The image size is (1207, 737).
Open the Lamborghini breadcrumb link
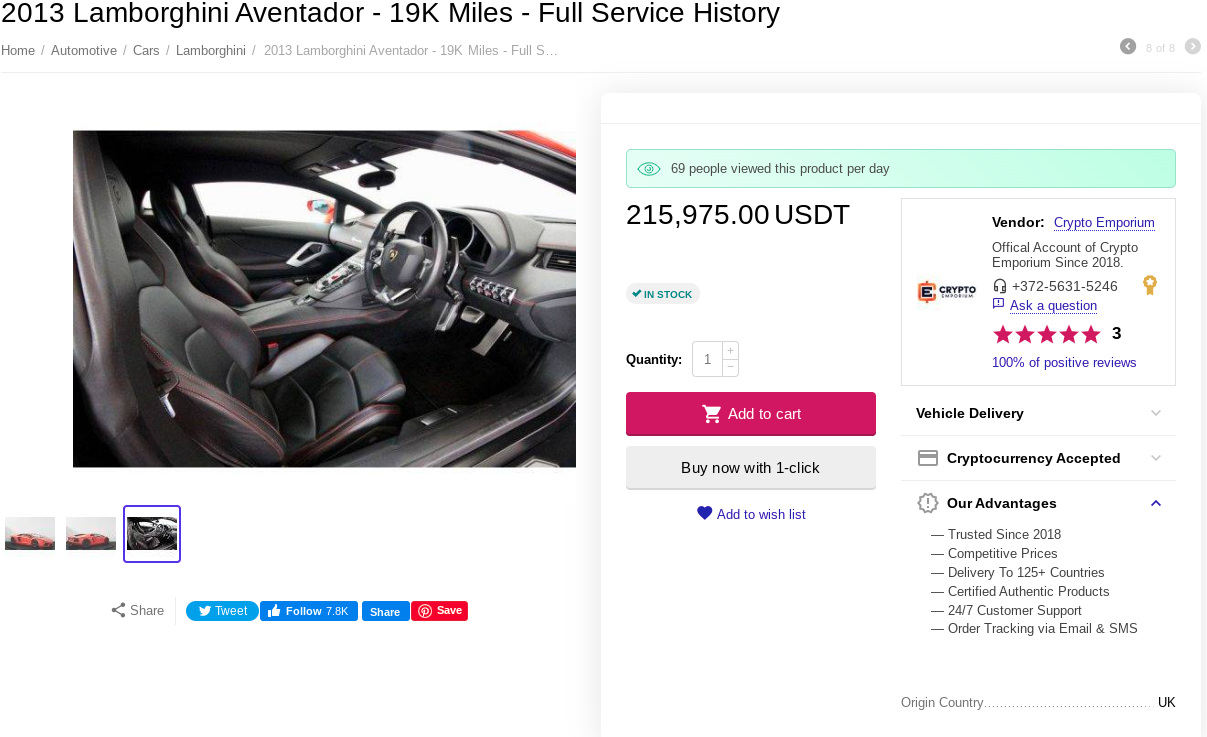click(211, 50)
